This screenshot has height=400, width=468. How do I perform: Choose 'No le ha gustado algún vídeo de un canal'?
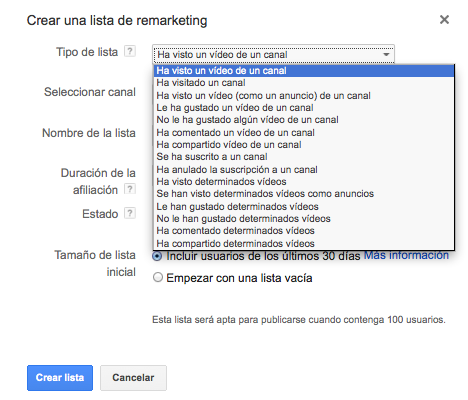click(x=304, y=120)
